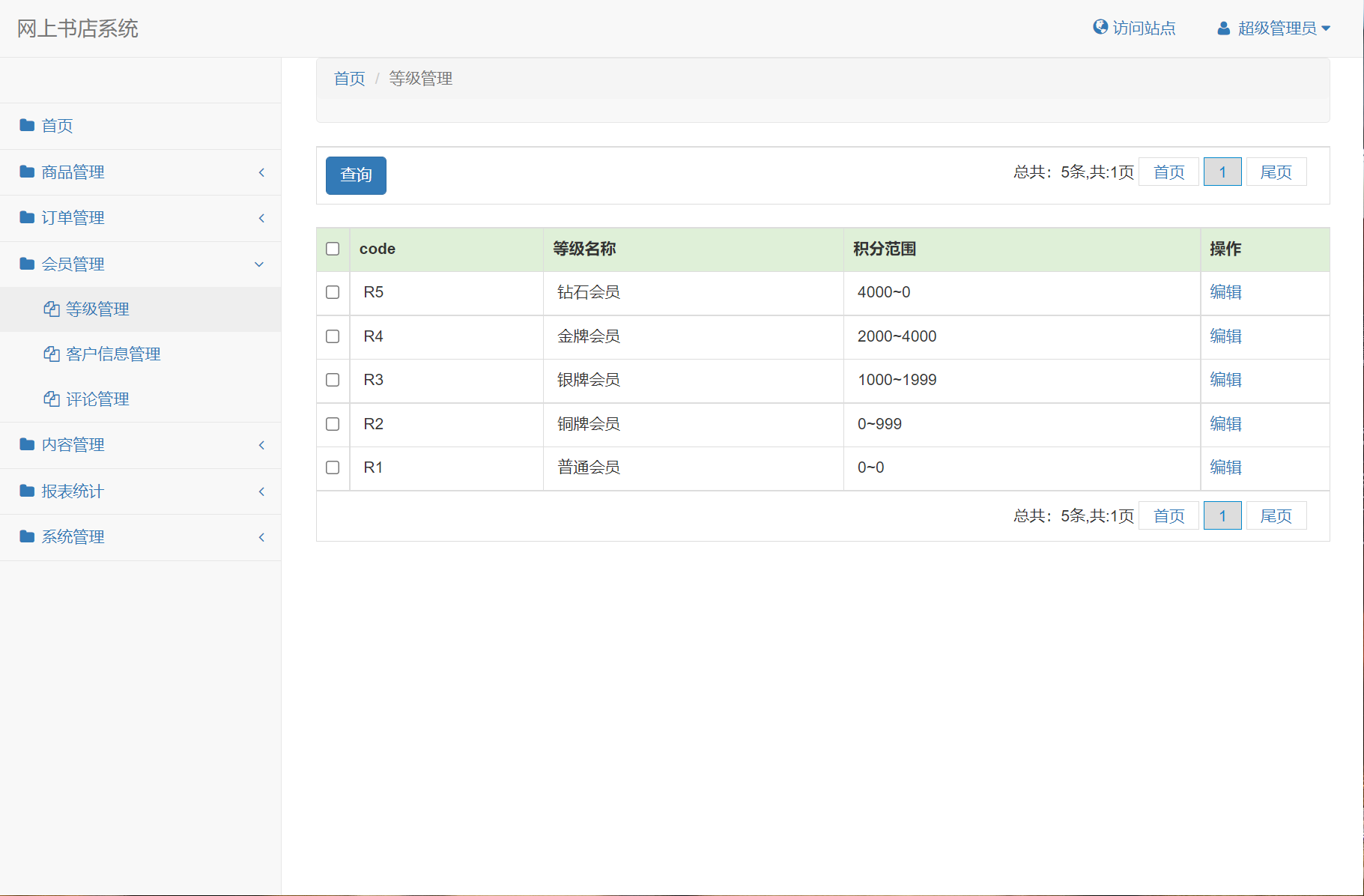1364x896 pixels.
Task: Click the user icon near 超级管理员
Action: (x=1223, y=28)
